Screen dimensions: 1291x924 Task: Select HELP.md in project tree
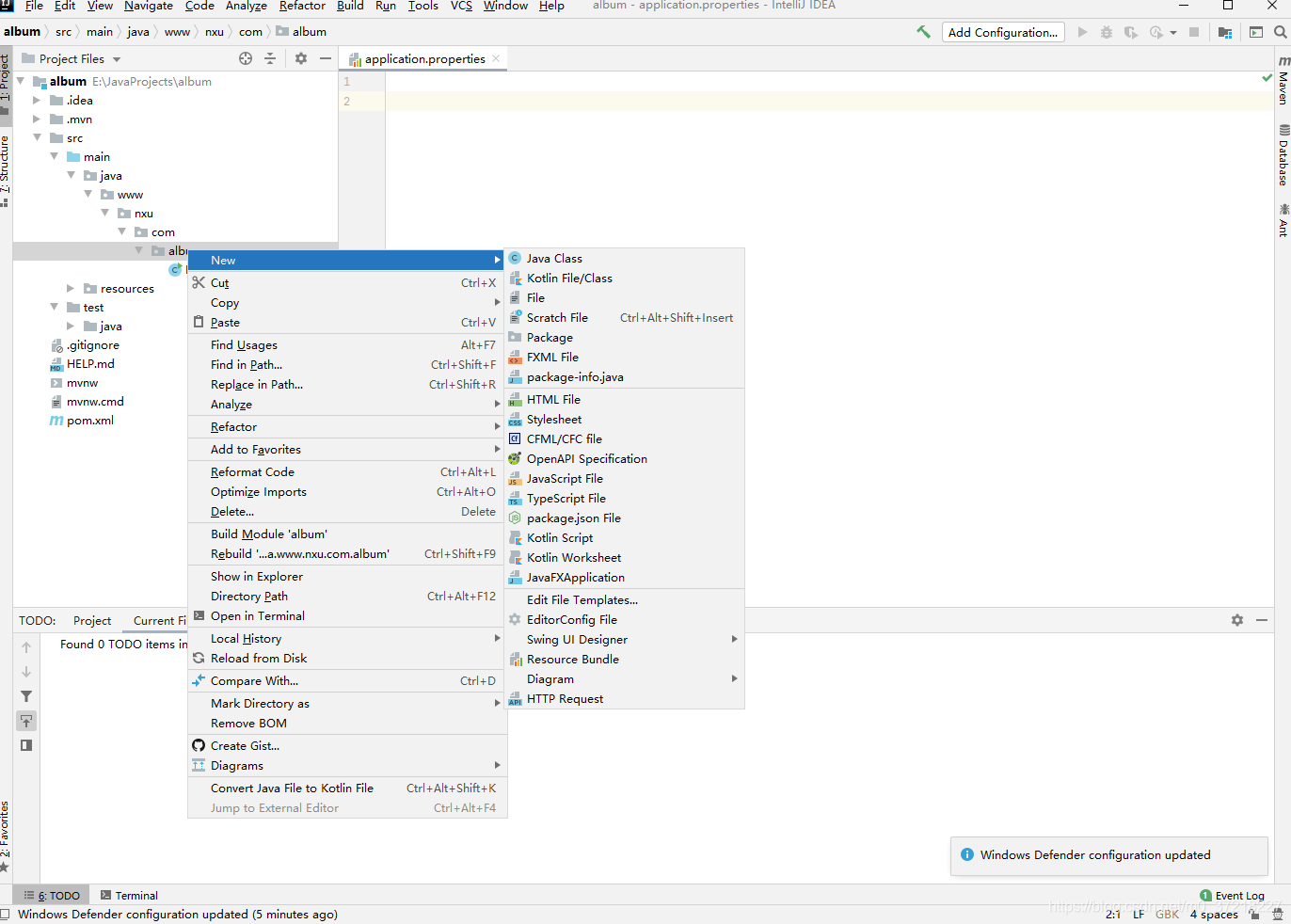point(82,364)
